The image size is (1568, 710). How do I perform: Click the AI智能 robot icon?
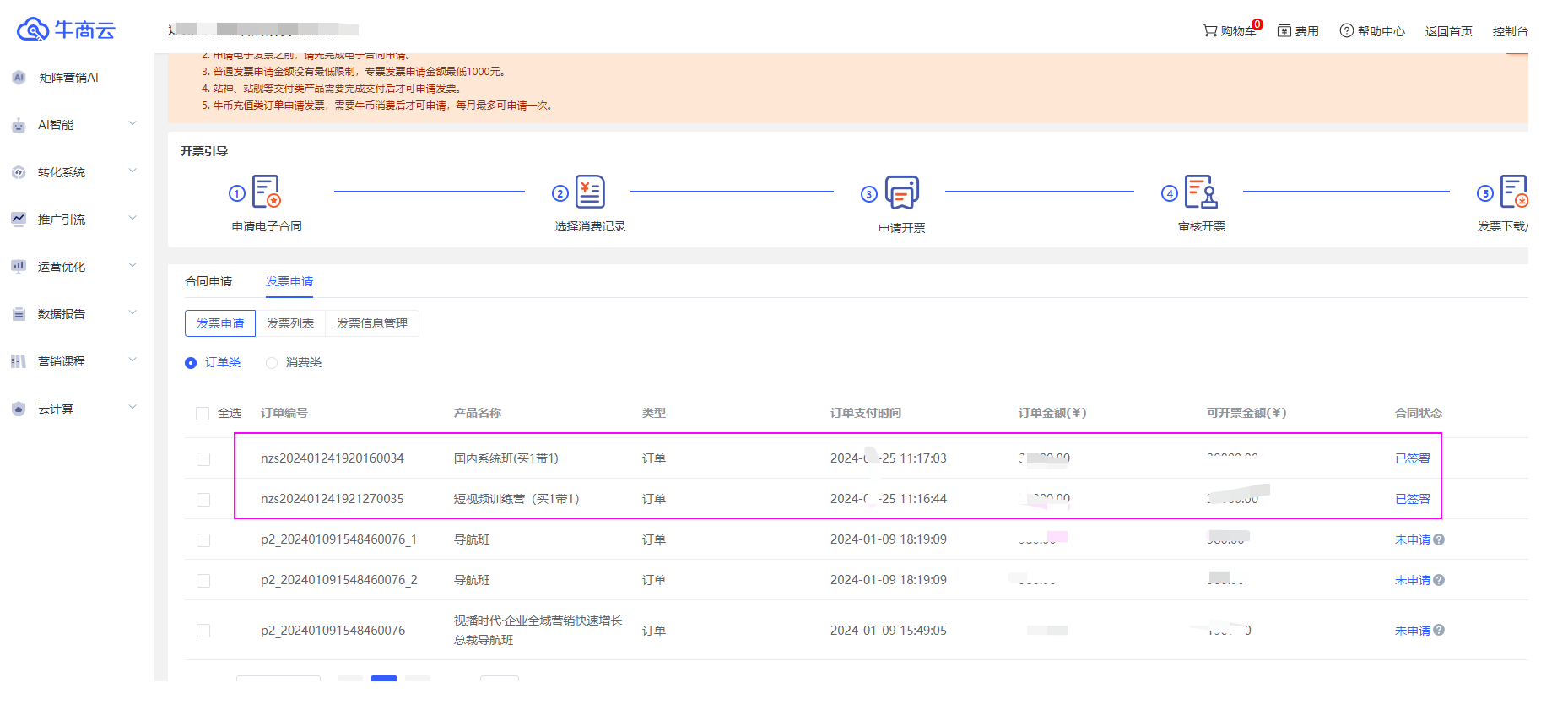(19, 125)
